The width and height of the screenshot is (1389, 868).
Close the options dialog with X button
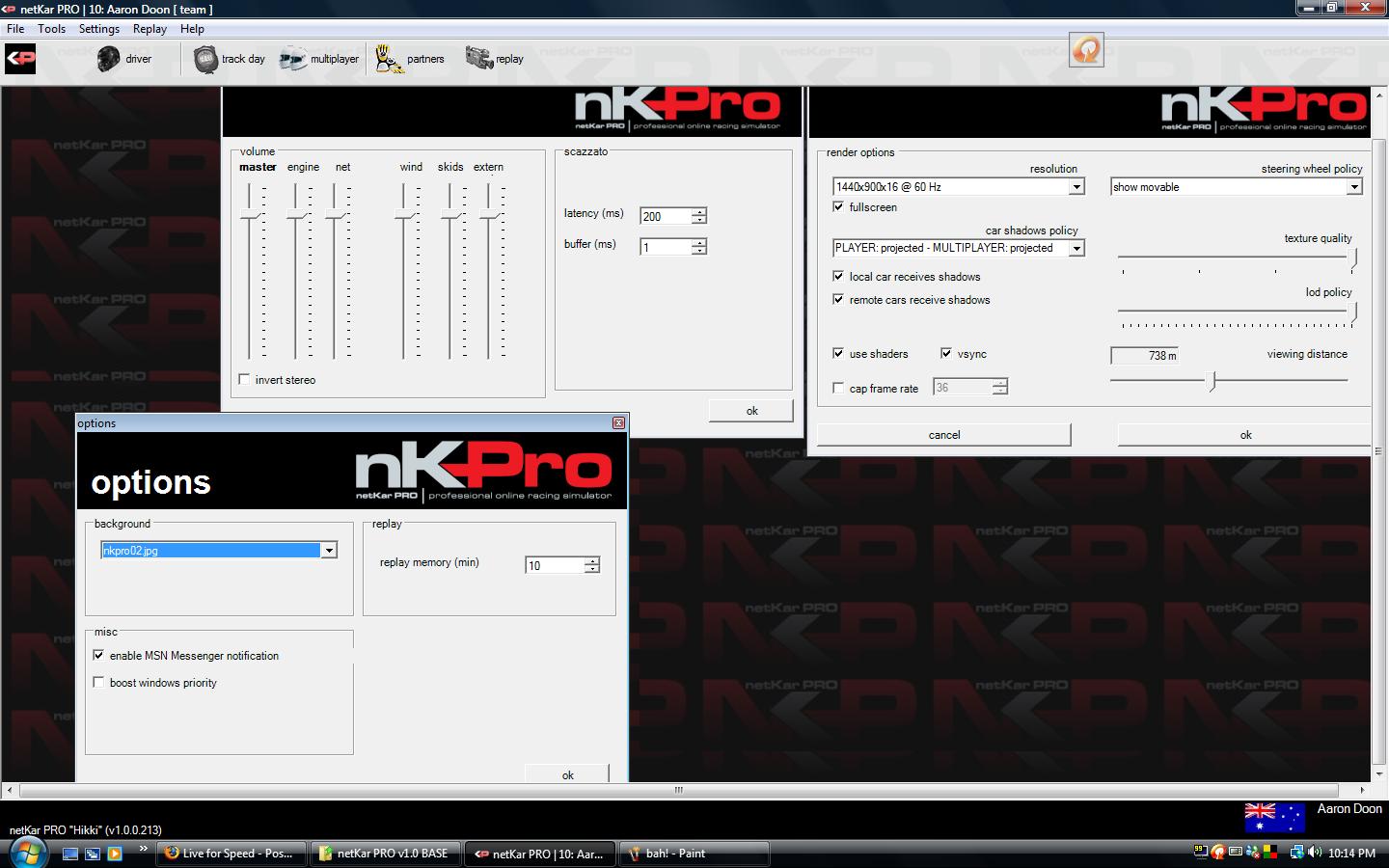618,422
